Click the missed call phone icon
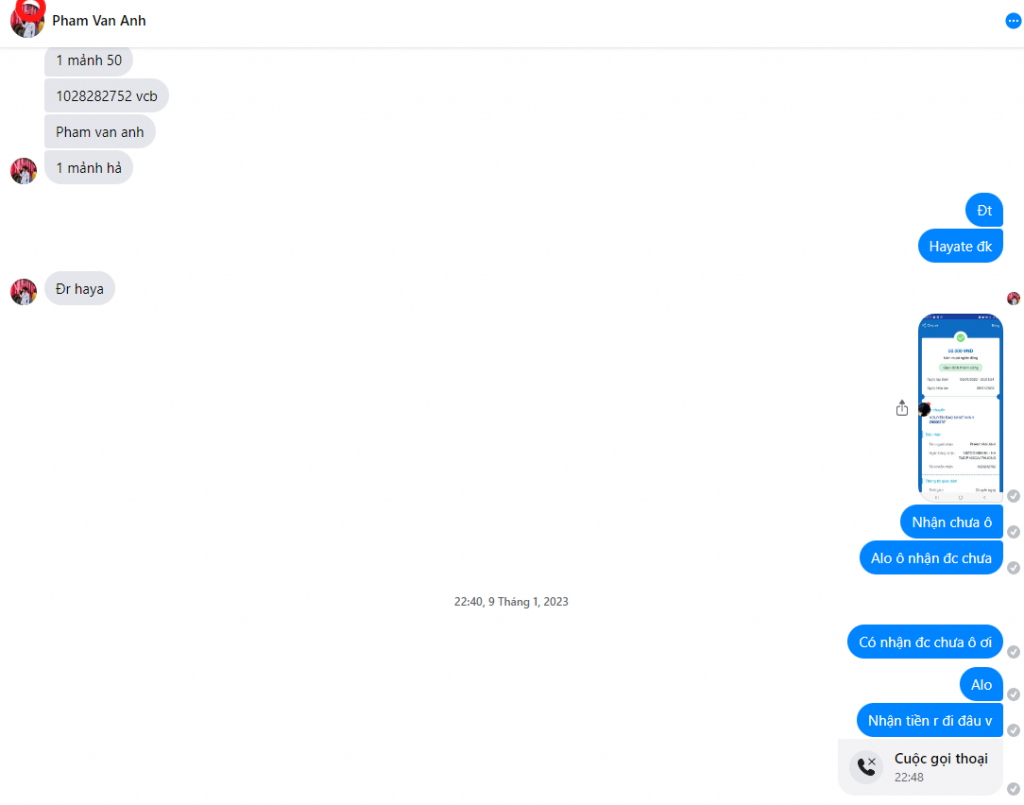The width and height of the screenshot is (1024, 805). [x=867, y=766]
